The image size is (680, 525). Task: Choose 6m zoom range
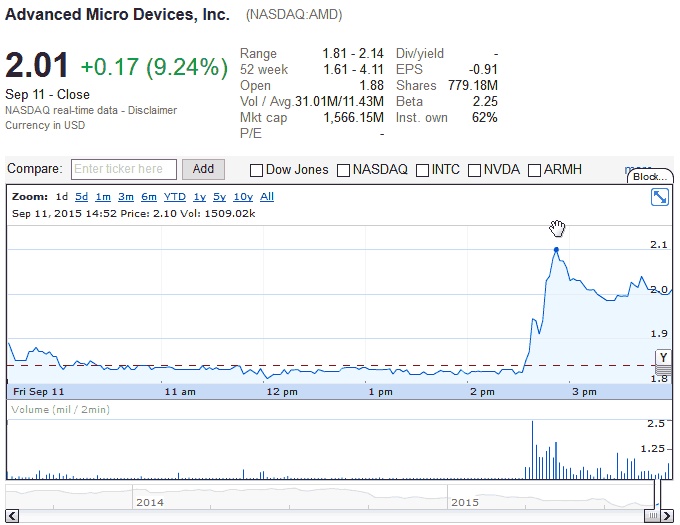click(149, 197)
